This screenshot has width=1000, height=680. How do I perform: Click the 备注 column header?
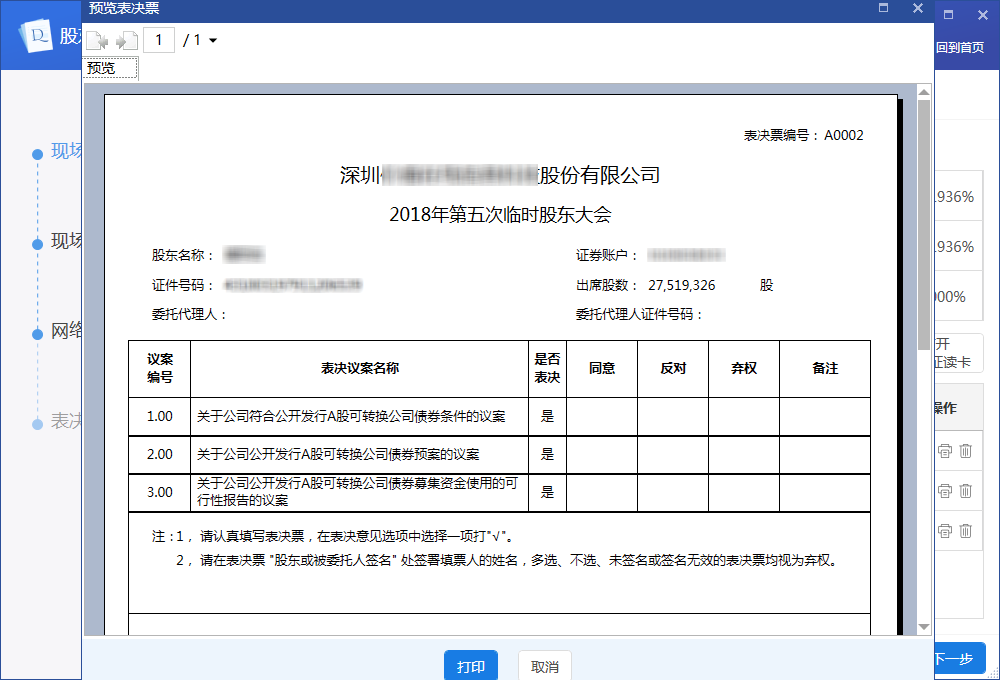pos(825,369)
